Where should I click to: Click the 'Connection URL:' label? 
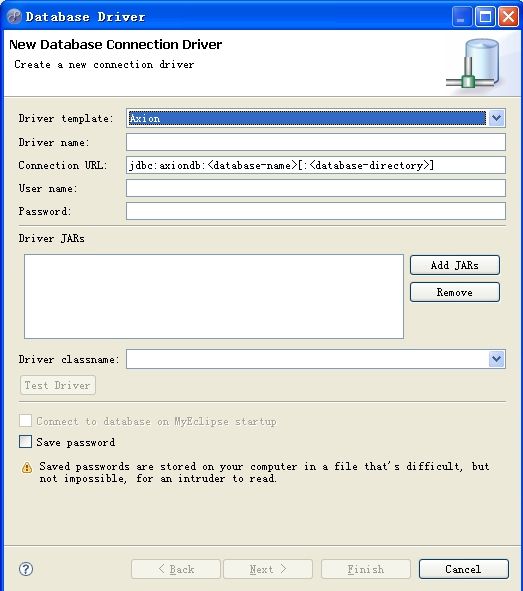[63, 165]
